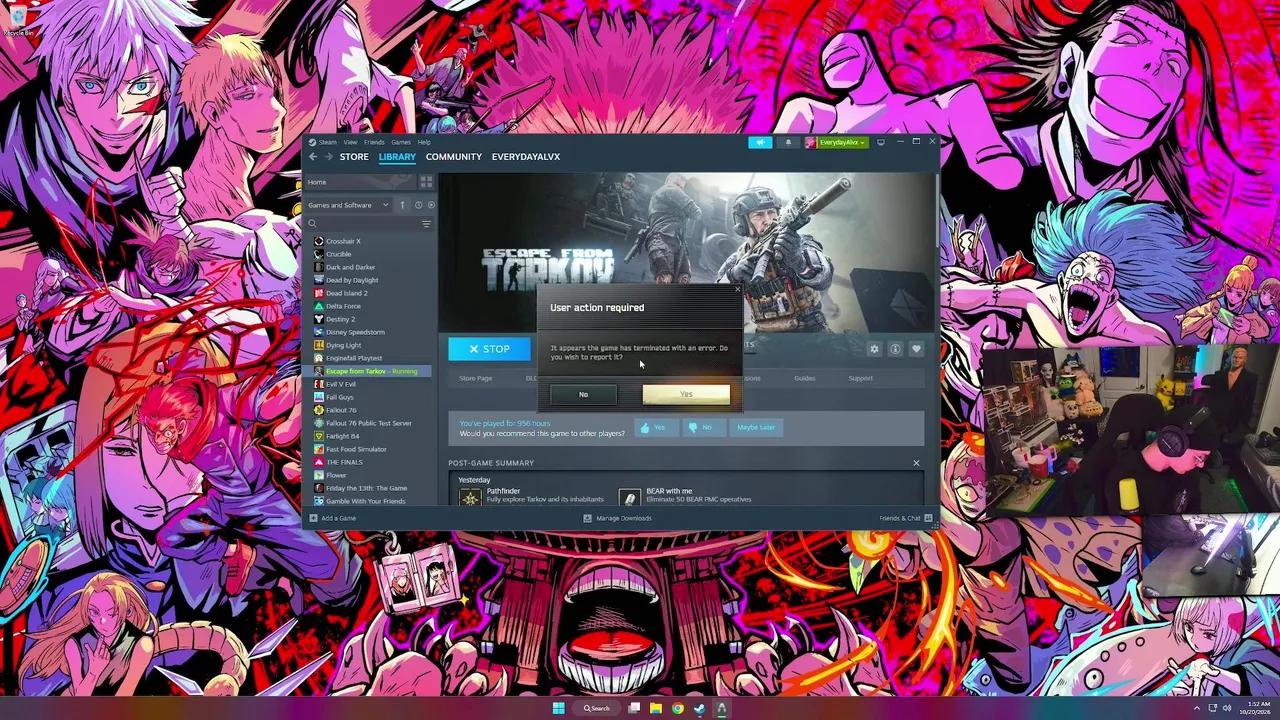
Task: Stop the running Escape from Tarkov
Action: point(489,349)
